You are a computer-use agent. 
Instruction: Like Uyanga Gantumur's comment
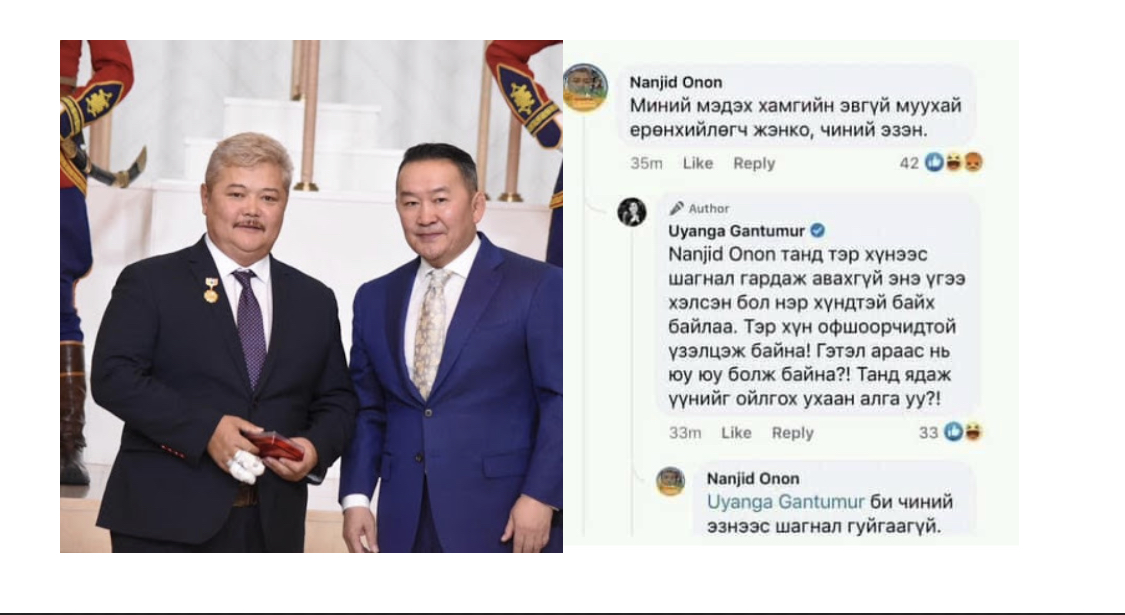pyautogui.click(x=736, y=433)
